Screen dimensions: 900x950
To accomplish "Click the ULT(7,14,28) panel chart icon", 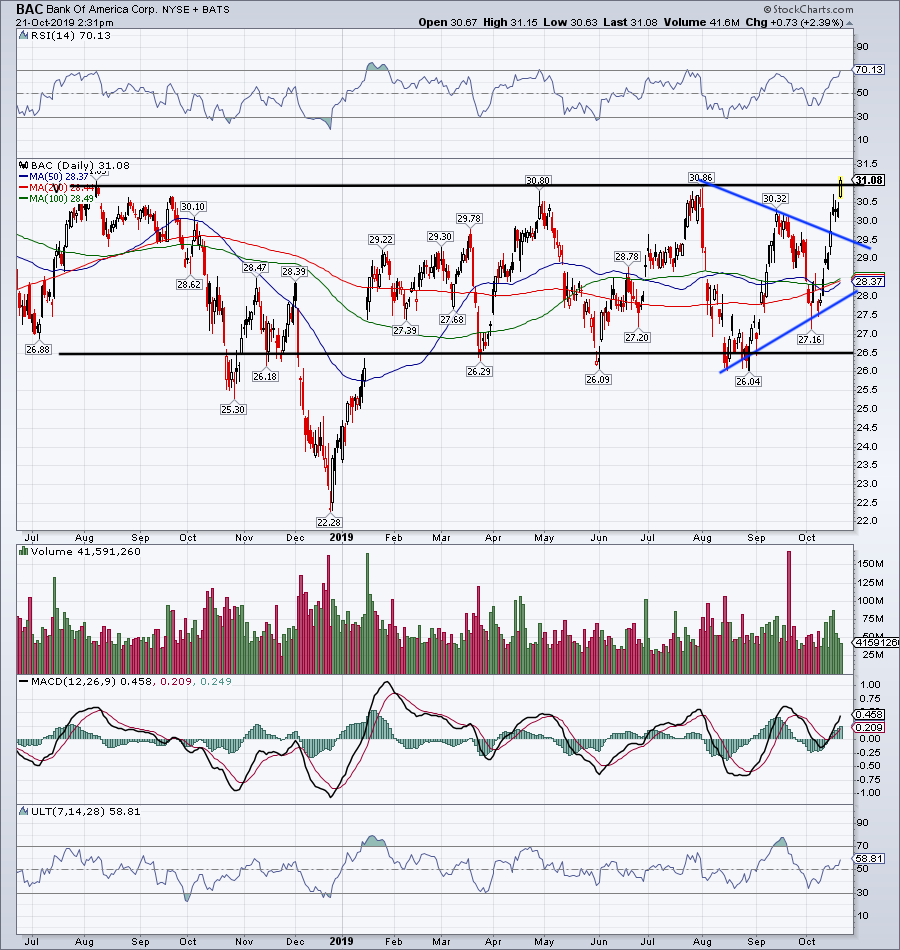I will (24, 811).
